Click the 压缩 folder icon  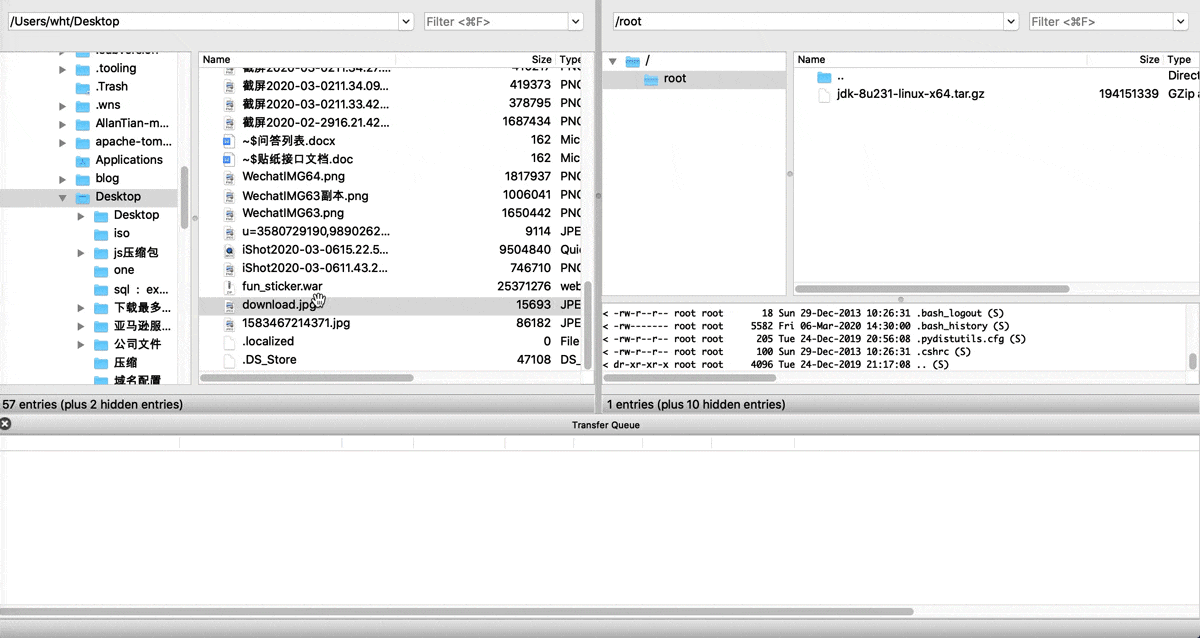coord(101,363)
